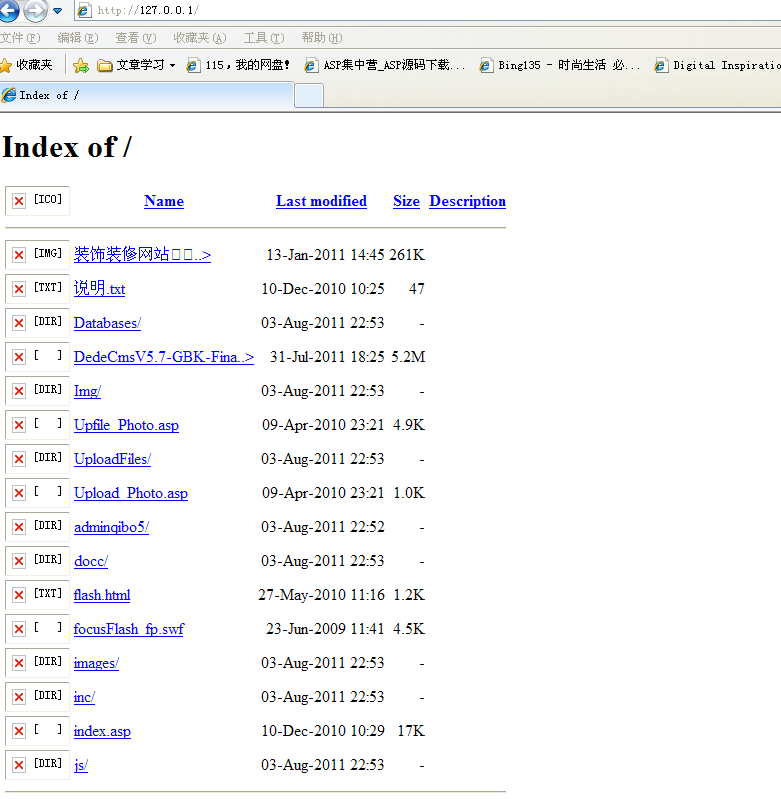Click the [DIR] icon beside Databases/
This screenshot has width=781, height=799.
(x=37, y=323)
